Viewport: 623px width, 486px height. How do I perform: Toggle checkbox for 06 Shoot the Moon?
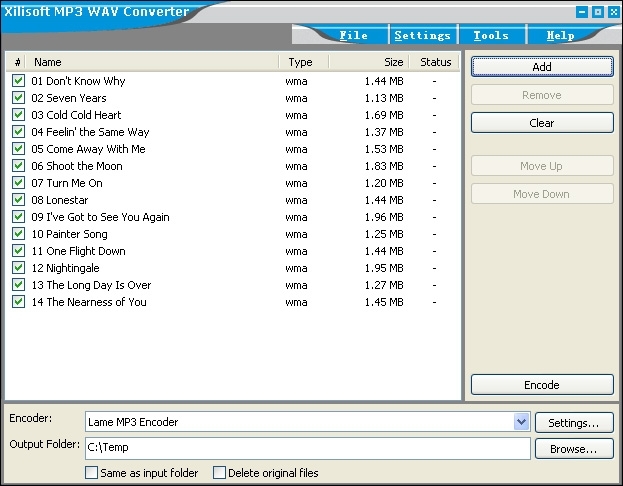(18, 166)
